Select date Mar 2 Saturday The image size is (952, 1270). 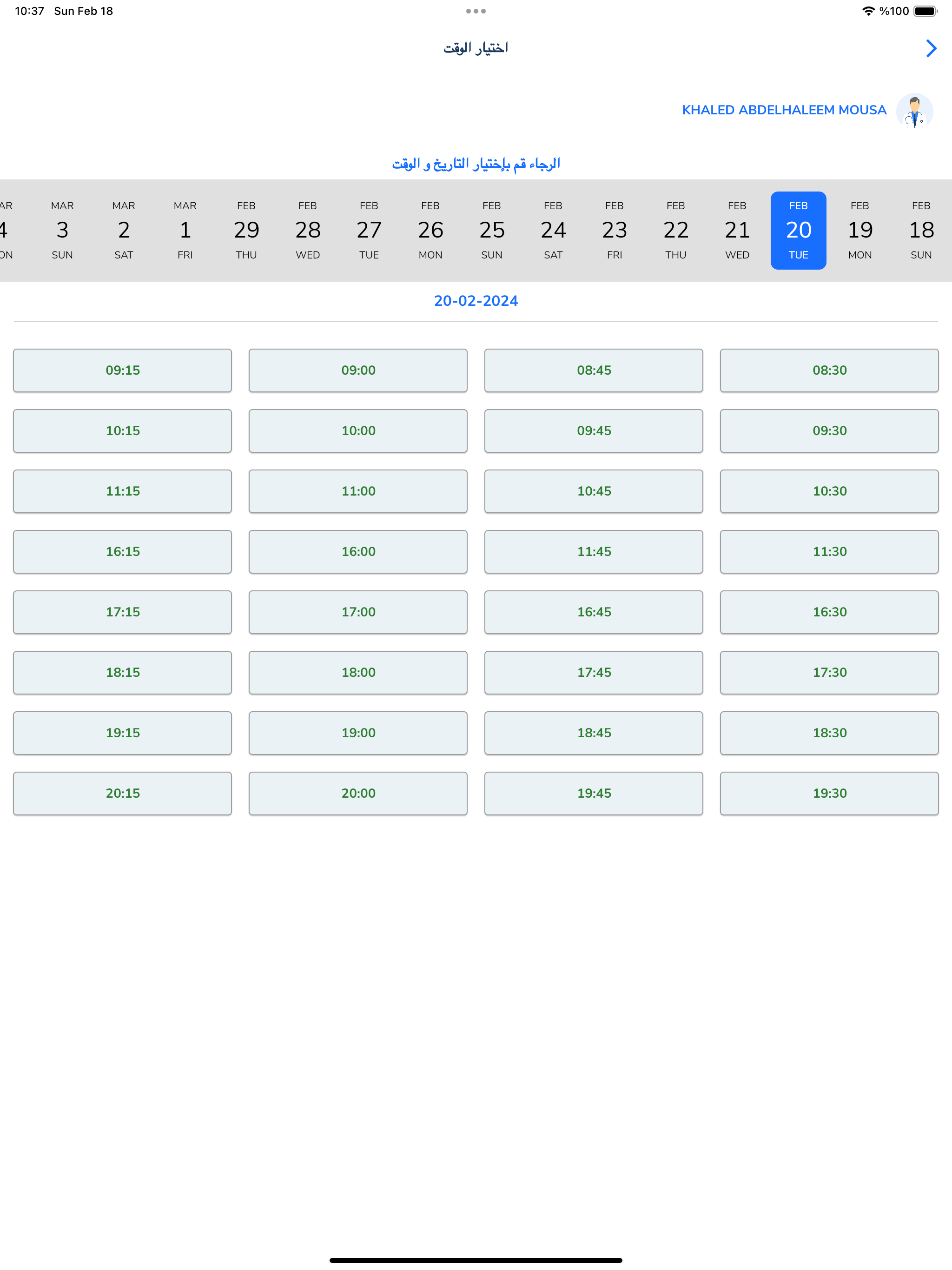(x=124, y=230)
